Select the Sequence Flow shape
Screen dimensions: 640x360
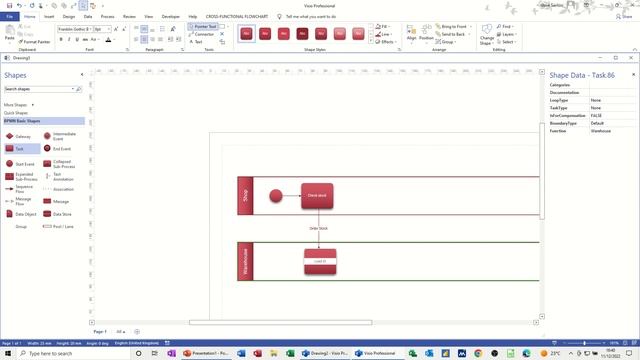[20, 189]
